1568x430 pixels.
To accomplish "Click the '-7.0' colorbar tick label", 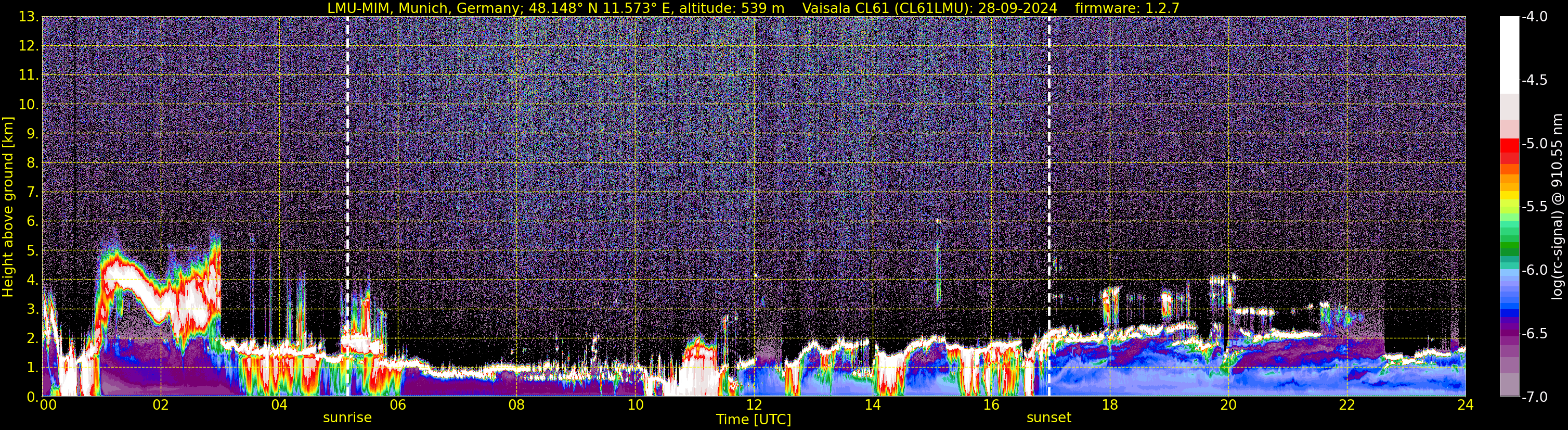I will click(x=1534, y=397).
